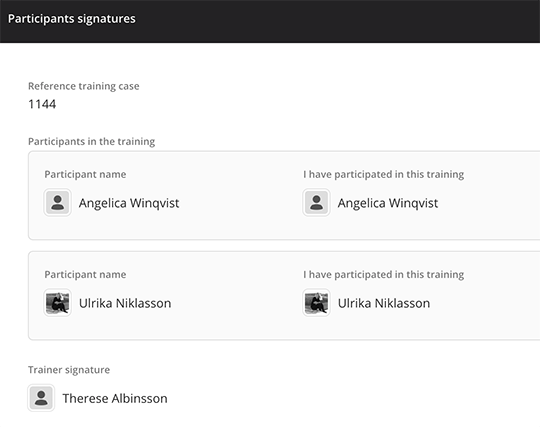
Task: Select Ulrika Niklasson signature name in participated column
Action: point(384,303)
